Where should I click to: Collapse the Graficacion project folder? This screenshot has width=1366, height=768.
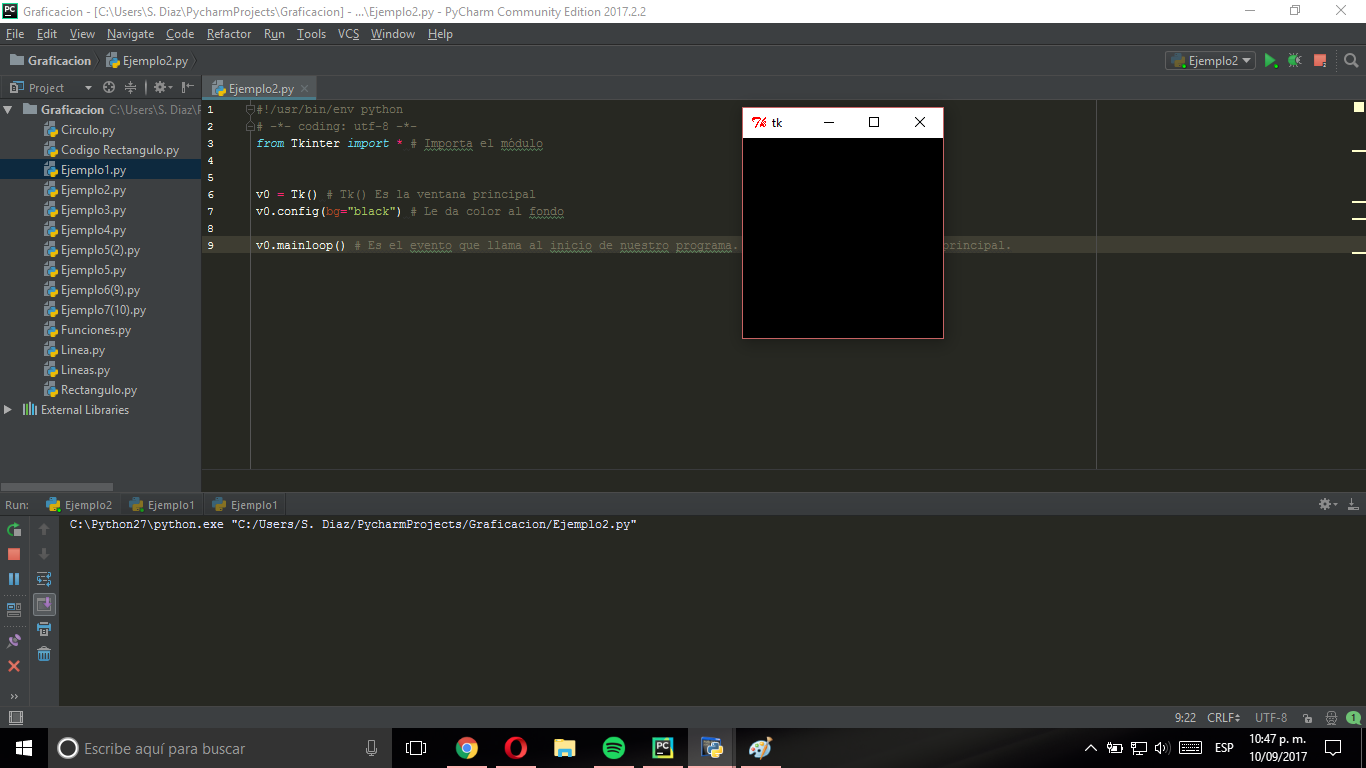coord(7,109)
